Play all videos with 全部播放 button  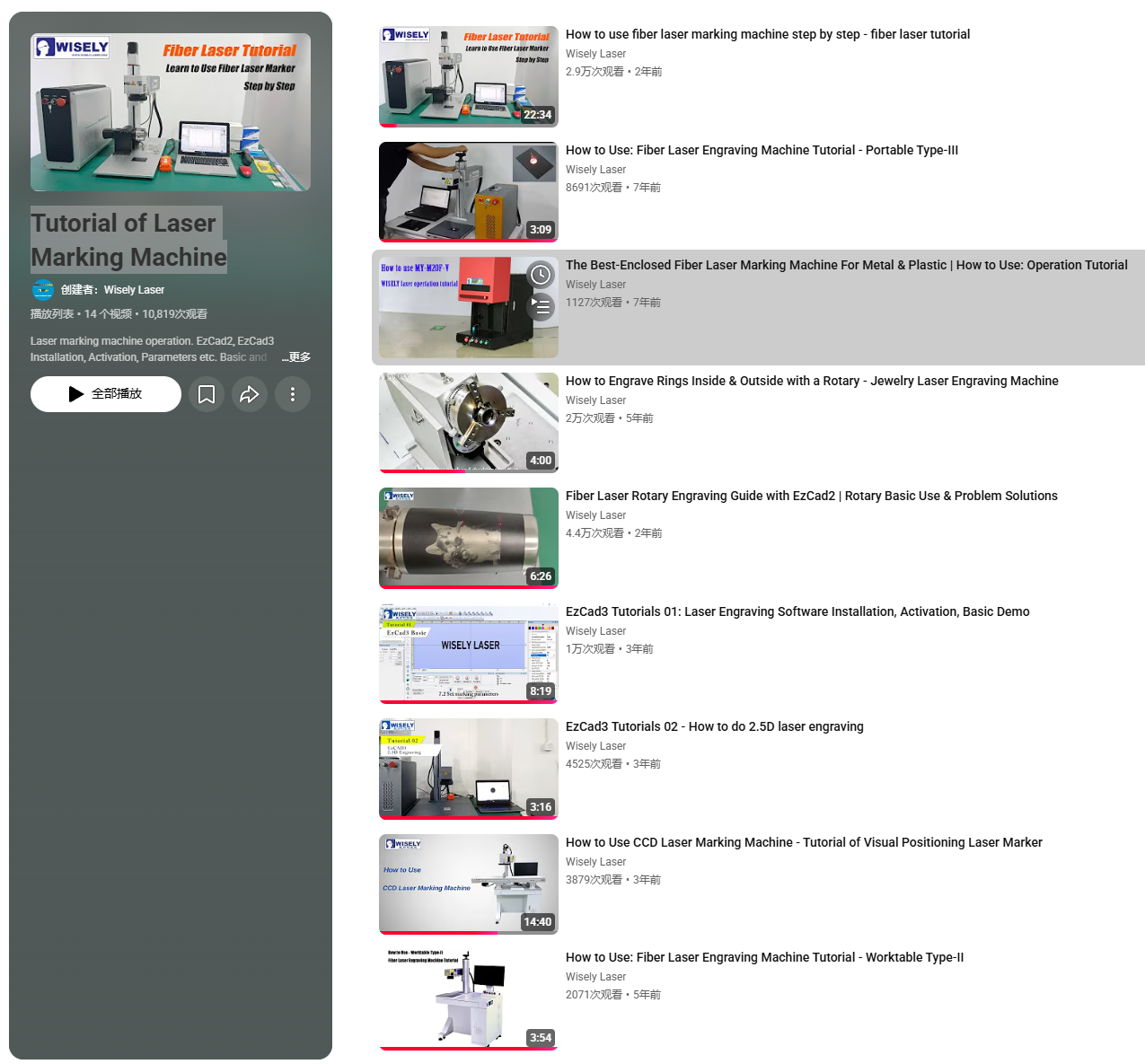click(x=106, y=394)
